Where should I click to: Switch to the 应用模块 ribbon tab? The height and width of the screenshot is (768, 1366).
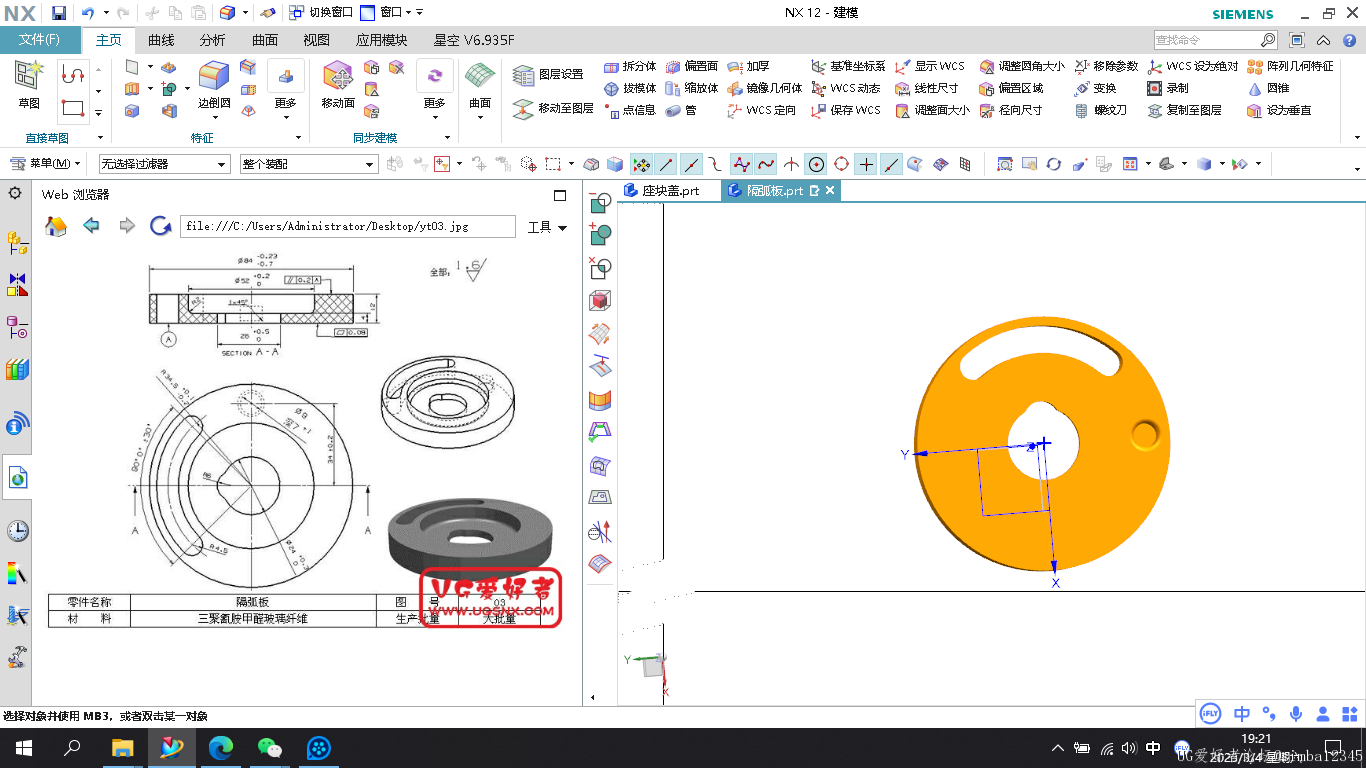point(382,40)
